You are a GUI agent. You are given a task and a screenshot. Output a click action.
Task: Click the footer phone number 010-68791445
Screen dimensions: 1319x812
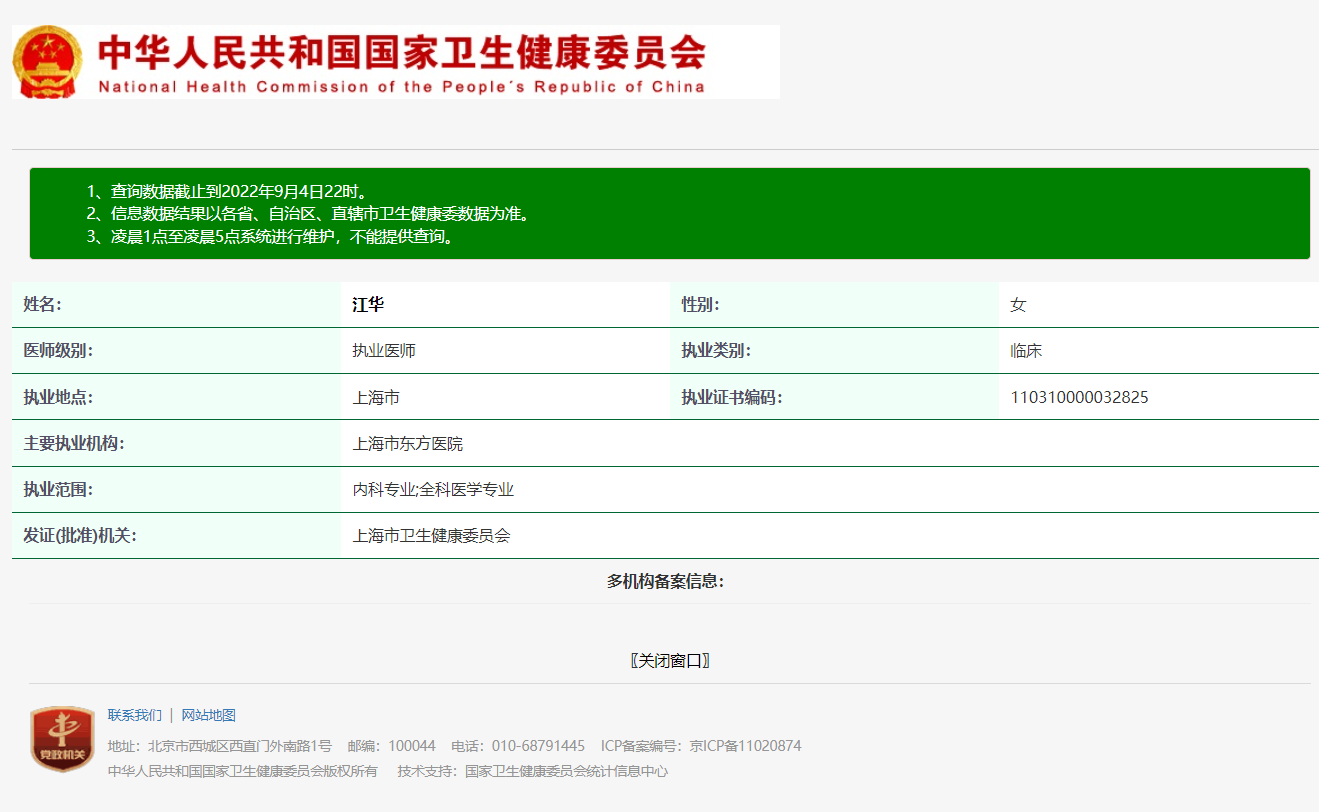(538, 746)
